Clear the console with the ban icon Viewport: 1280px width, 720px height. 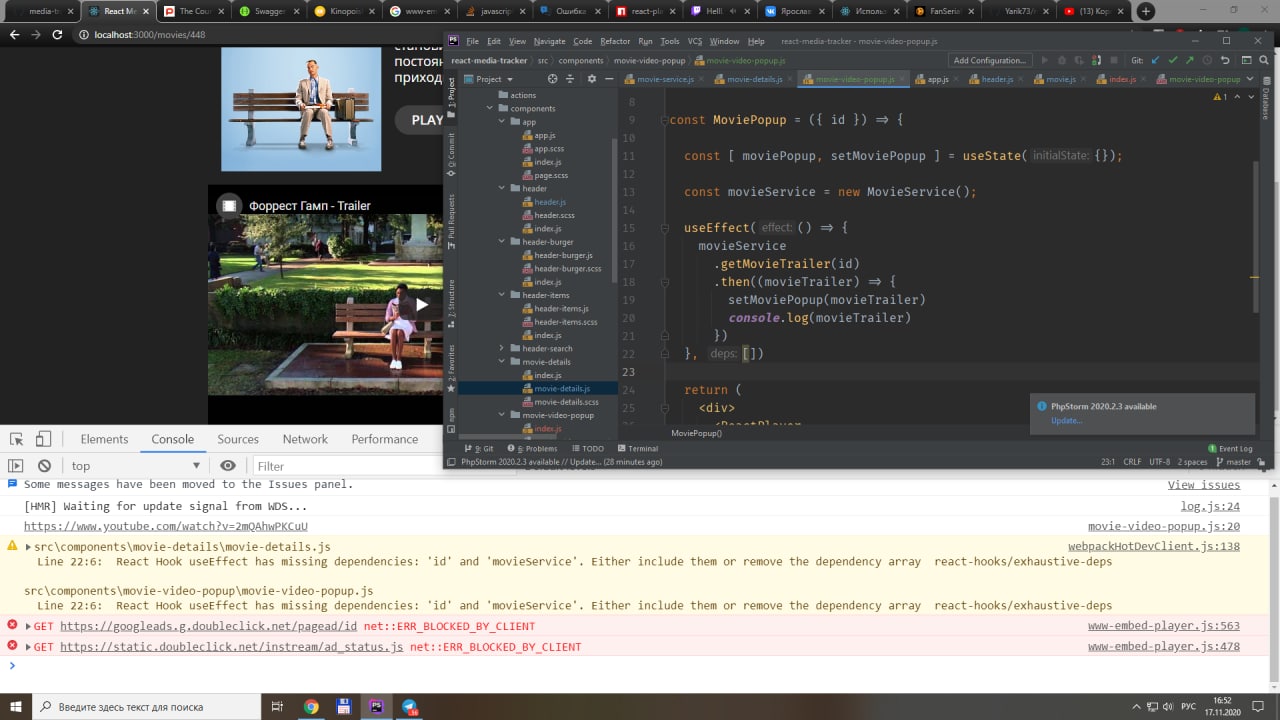click(44, 466)
